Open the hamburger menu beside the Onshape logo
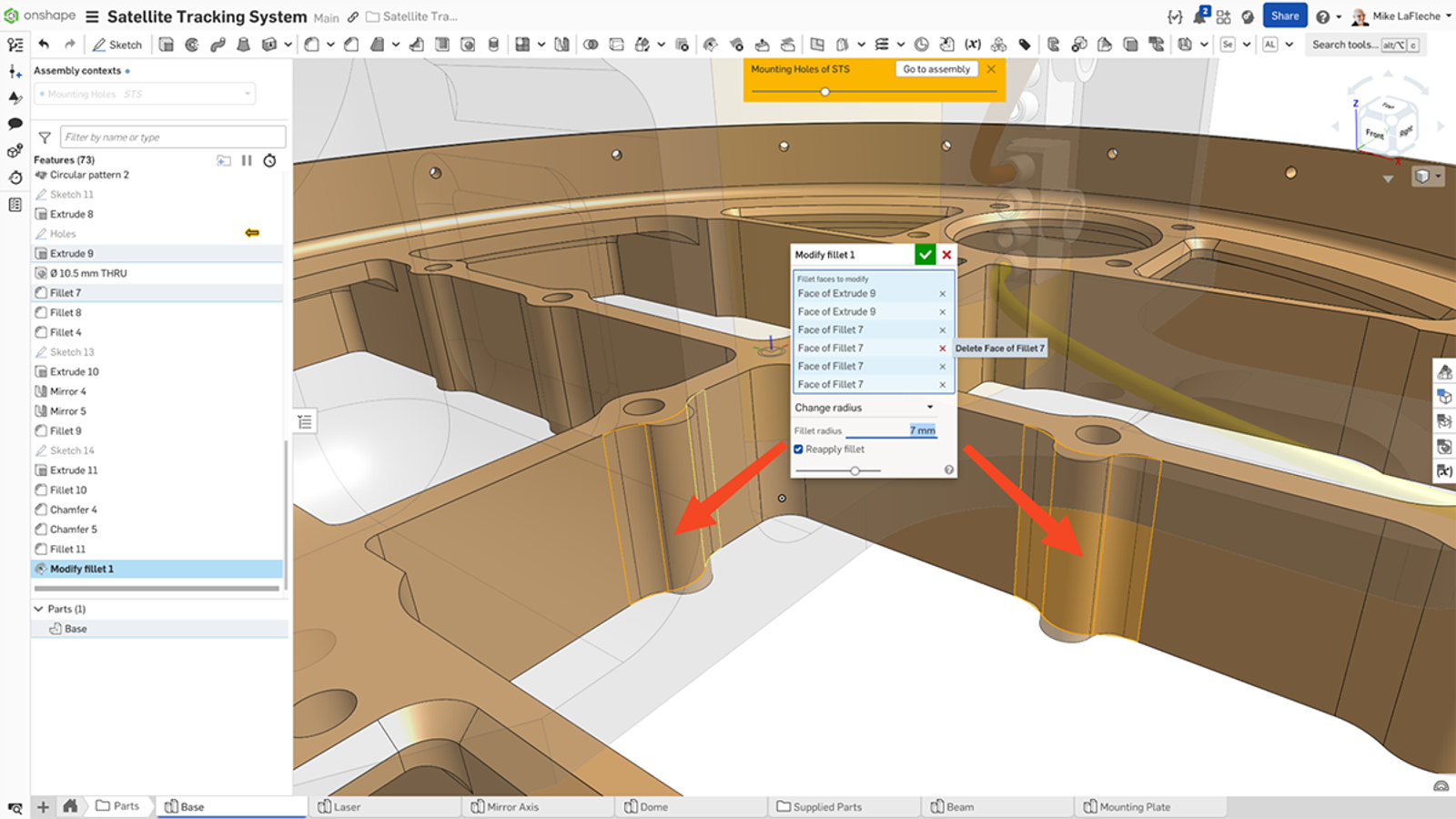The image size is (1456, 819). [91, 15]
